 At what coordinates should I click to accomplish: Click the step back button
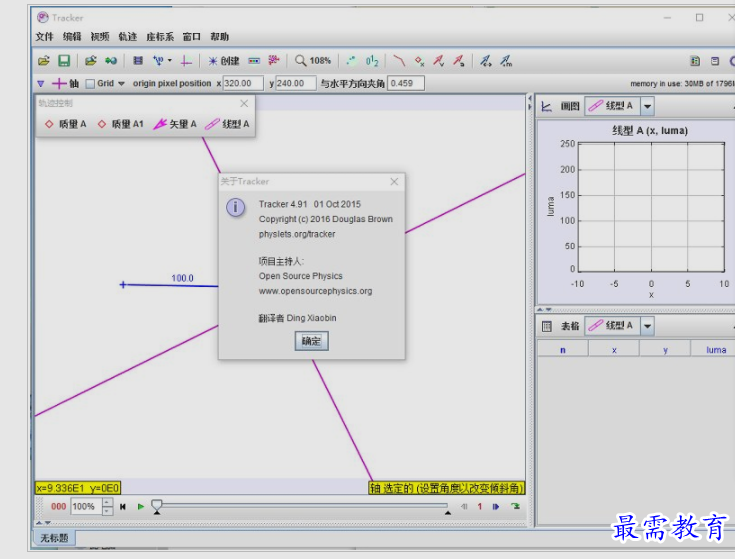(x=464, y=506)
